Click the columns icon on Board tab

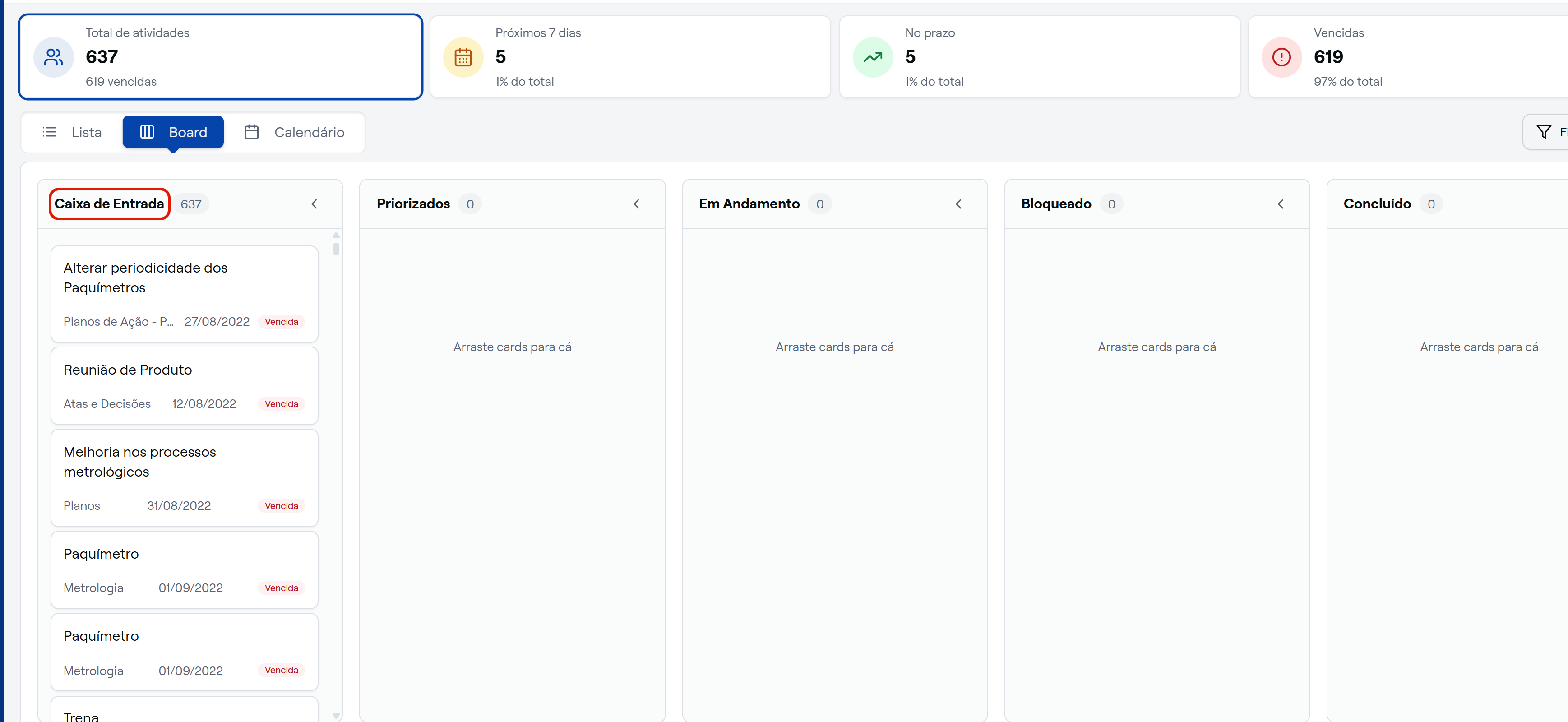click(147, 131)
